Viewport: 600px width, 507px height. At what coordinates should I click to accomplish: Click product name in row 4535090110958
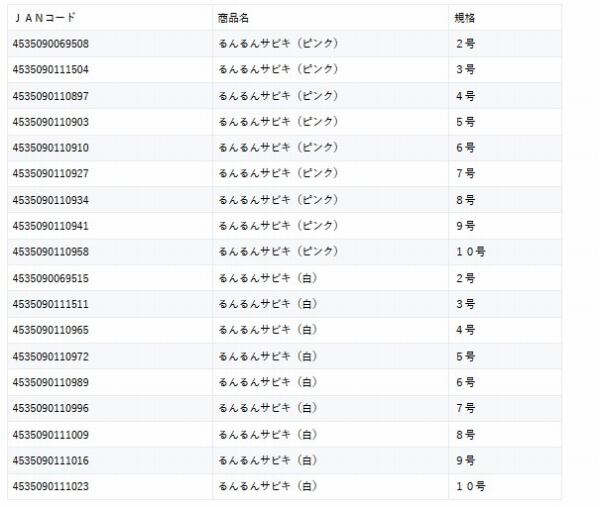pyautogui.click(x=279, y=251)
